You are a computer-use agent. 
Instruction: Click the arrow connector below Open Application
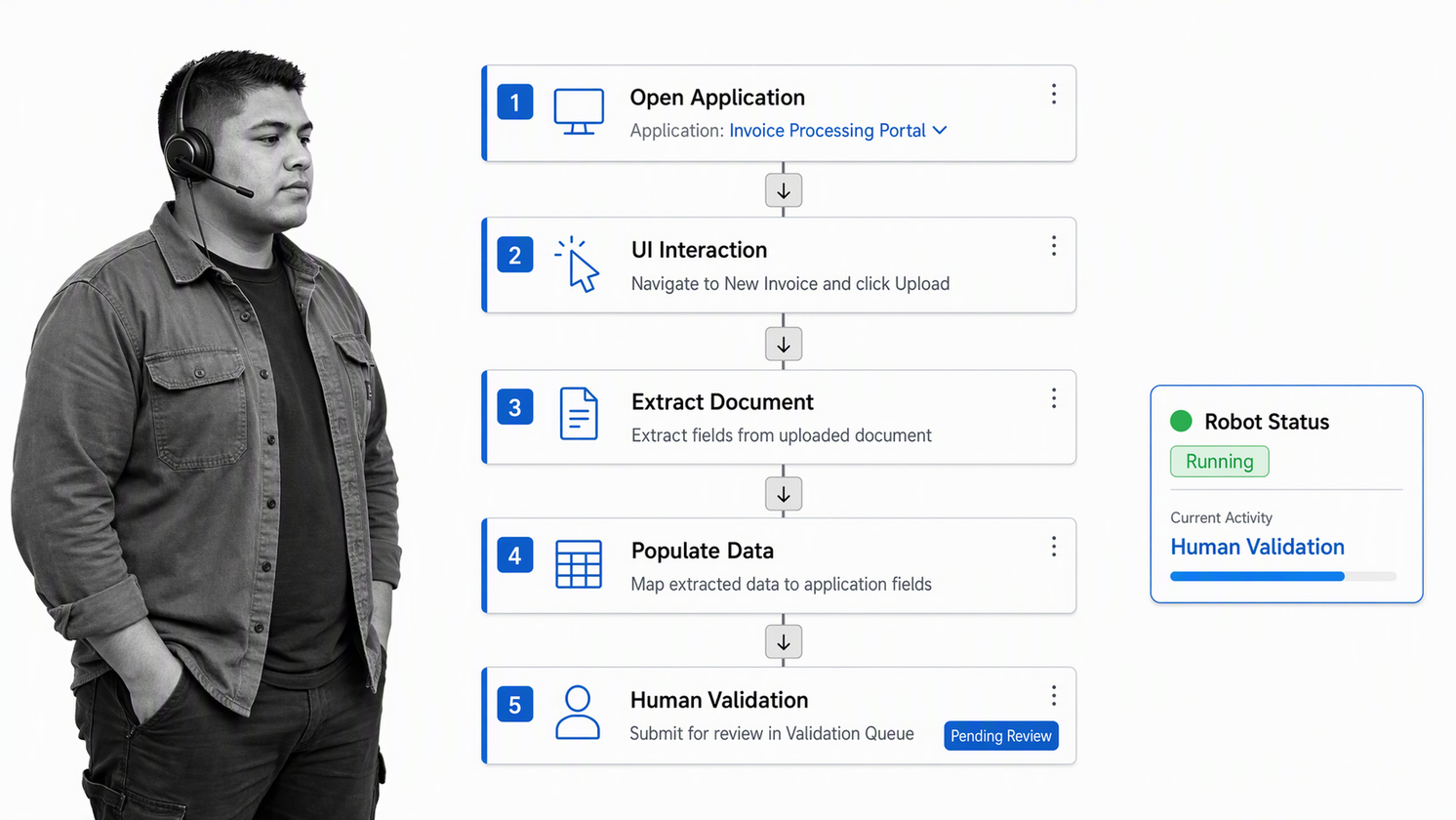tap(784, 190)
